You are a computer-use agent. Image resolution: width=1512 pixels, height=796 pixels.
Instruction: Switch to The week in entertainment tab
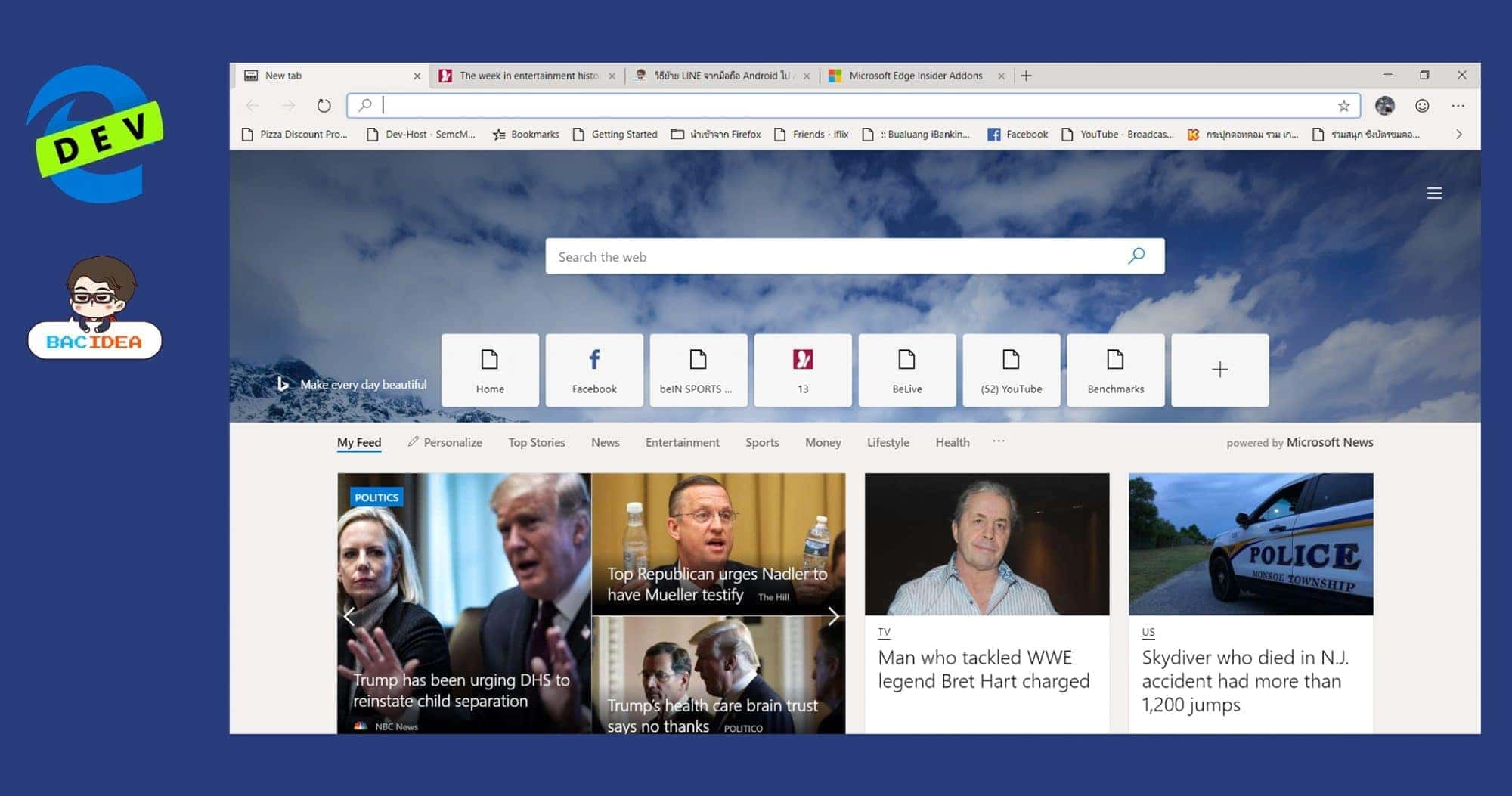pos(528,76)
